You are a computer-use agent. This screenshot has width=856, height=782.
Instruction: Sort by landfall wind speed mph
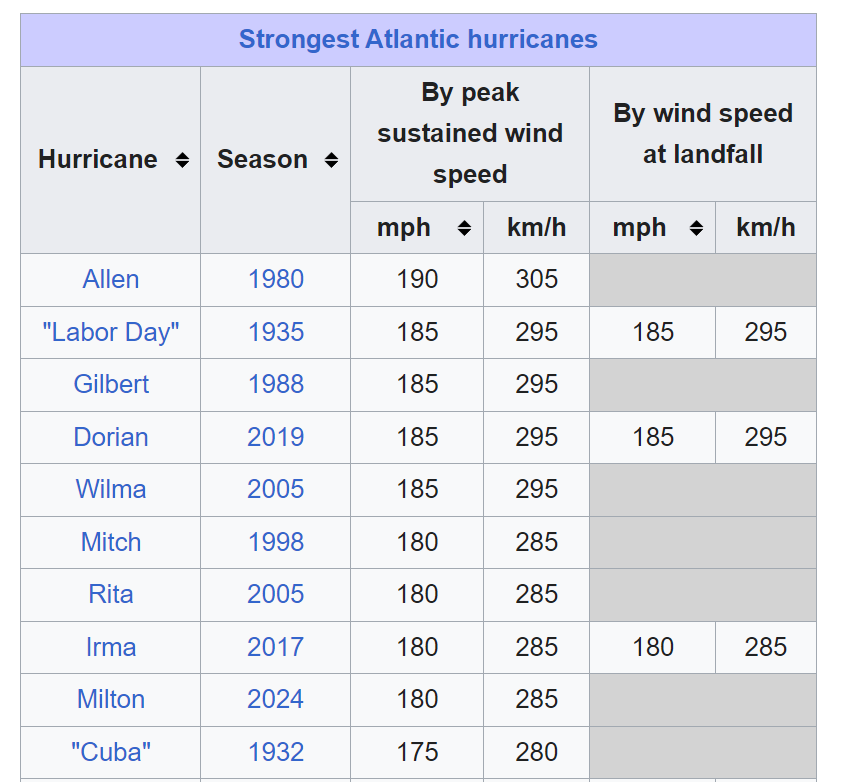click(x=696, y=228)
